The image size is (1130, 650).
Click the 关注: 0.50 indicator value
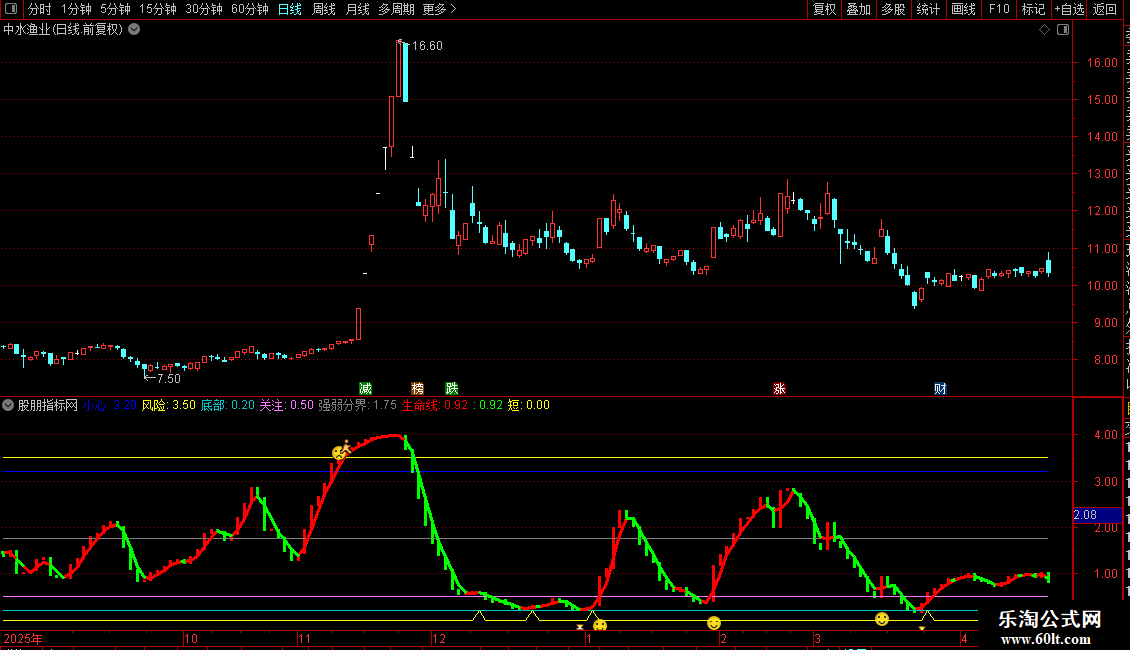click(x=286, y=405)
